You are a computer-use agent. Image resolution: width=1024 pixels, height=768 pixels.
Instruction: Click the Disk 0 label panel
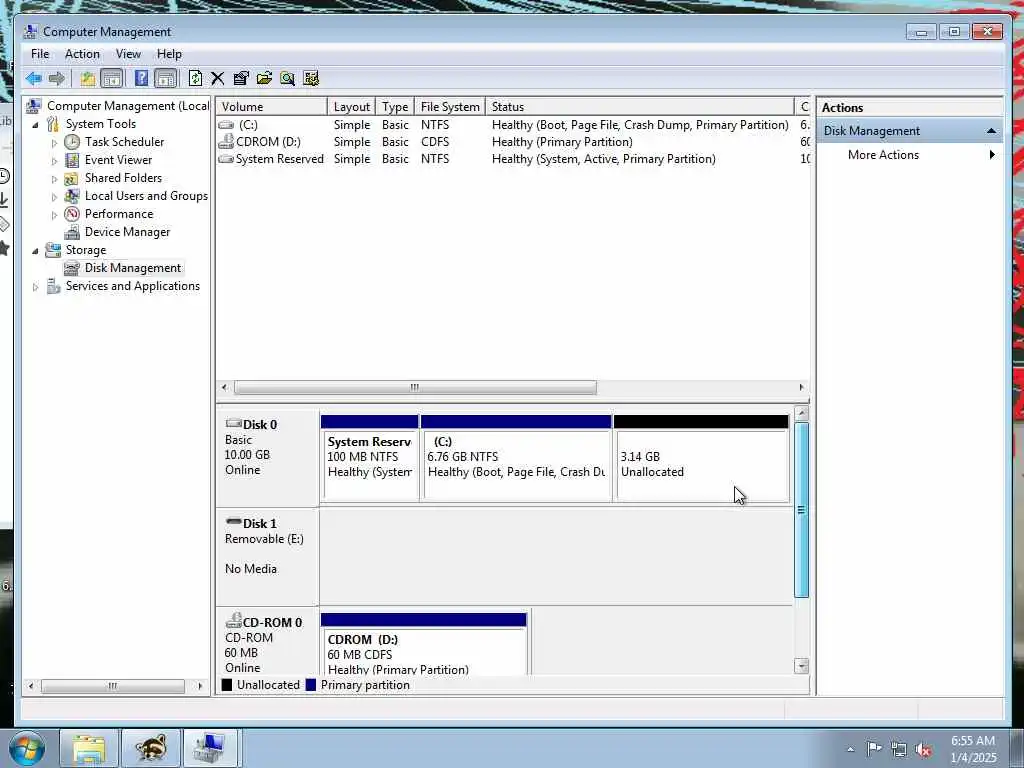268,456
